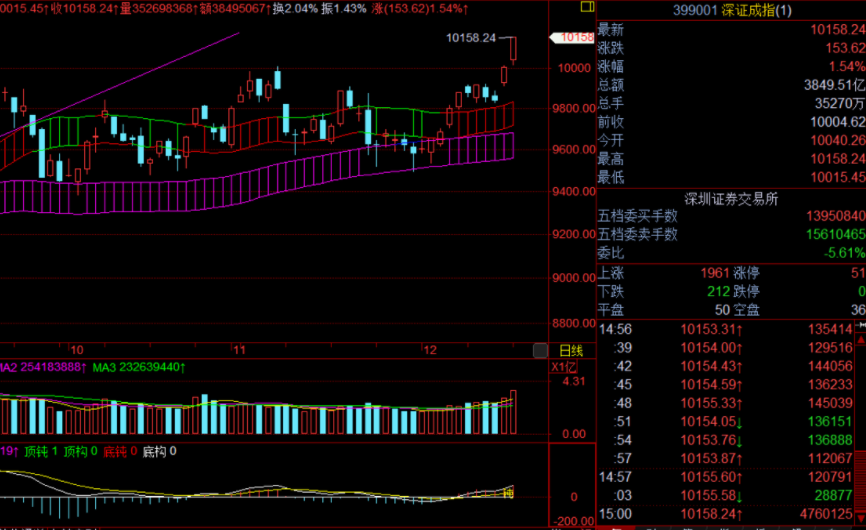Click the 10158.24 high price annotation
This screenshot has width=866, height=530.
[x=471, y=38]
